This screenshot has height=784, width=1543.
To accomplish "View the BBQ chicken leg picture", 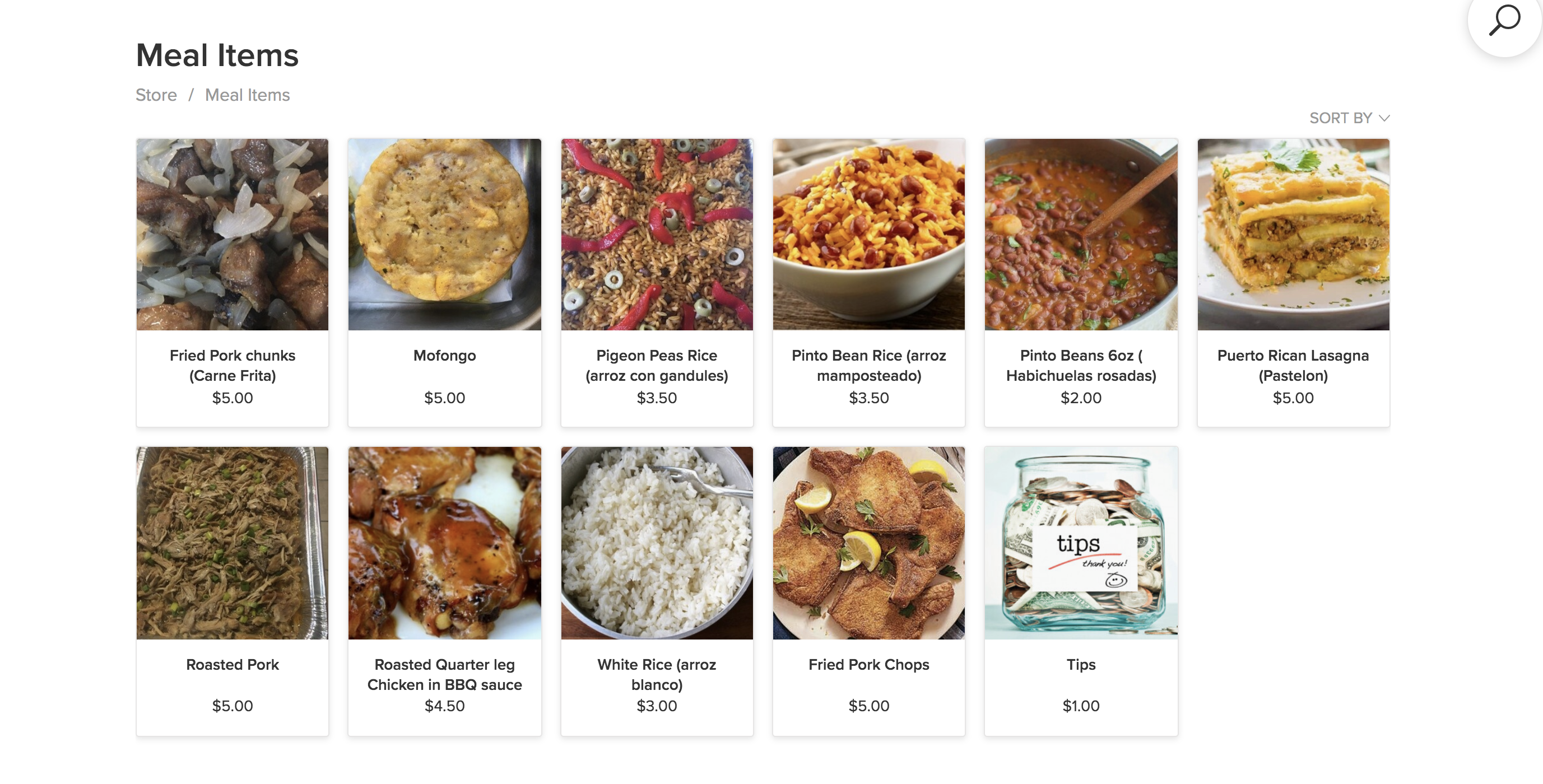I will (444, 543).
